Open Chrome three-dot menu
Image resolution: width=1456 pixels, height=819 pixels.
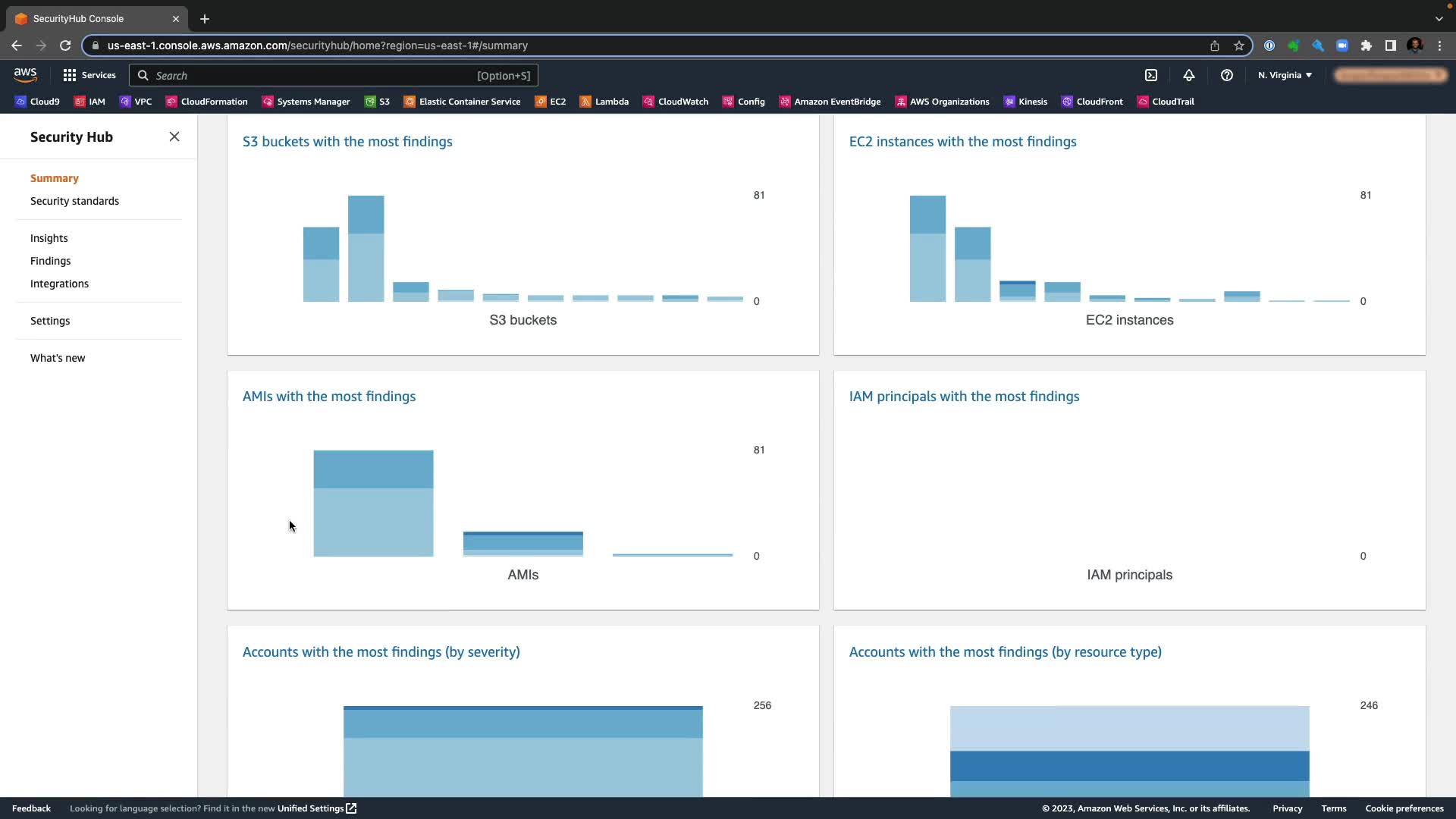1439,45
